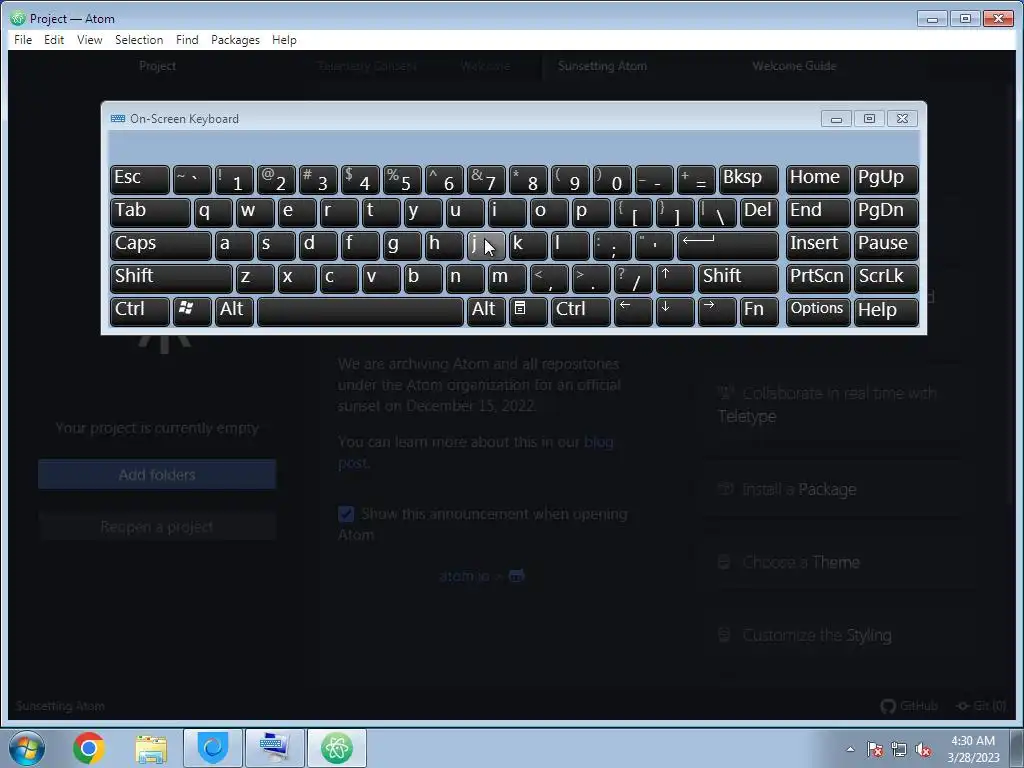Switch to Atom via the taskbar icon
The image size is (1024, 768).
point(337,748)
